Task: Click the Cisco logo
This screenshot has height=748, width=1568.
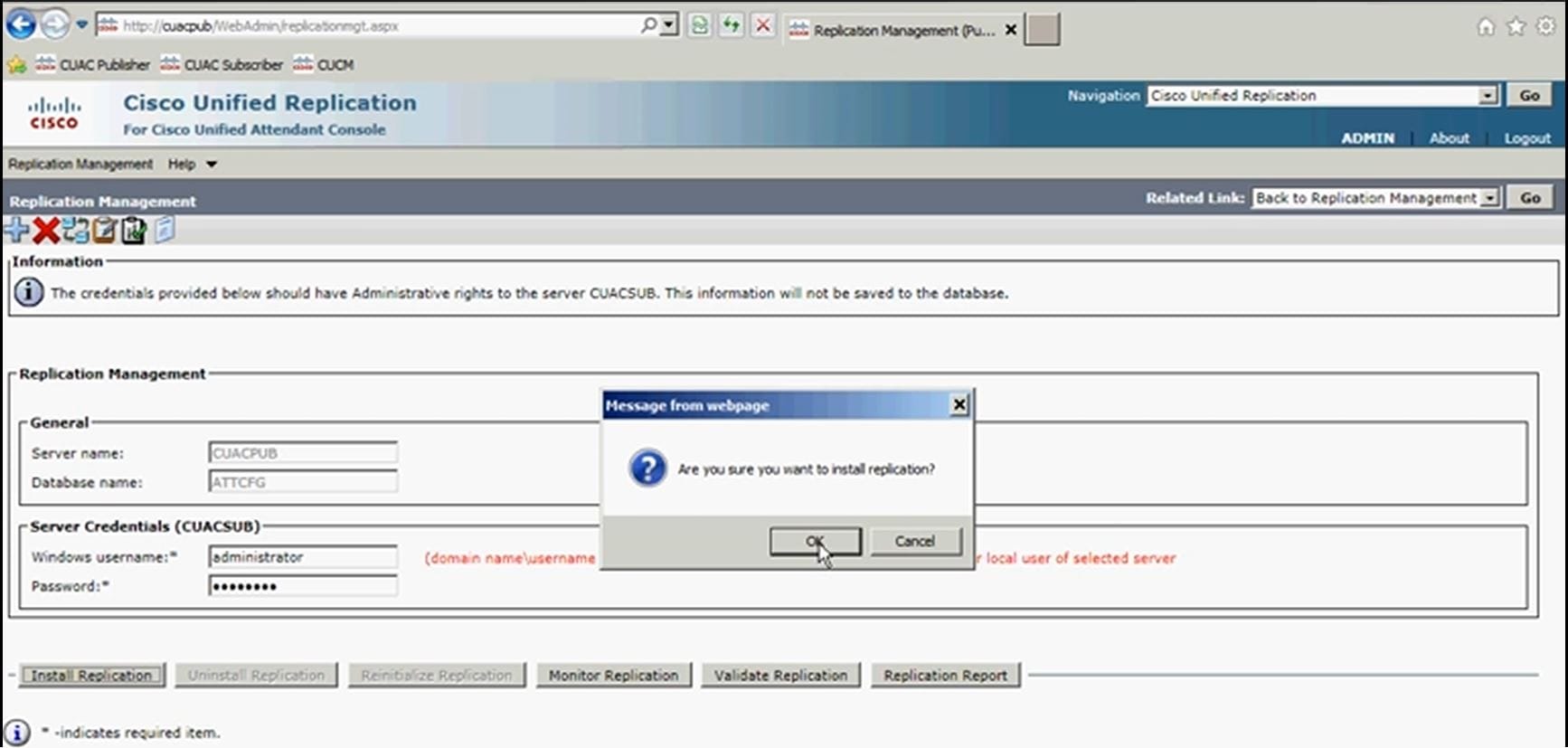Action: click(x=54, y=113)
